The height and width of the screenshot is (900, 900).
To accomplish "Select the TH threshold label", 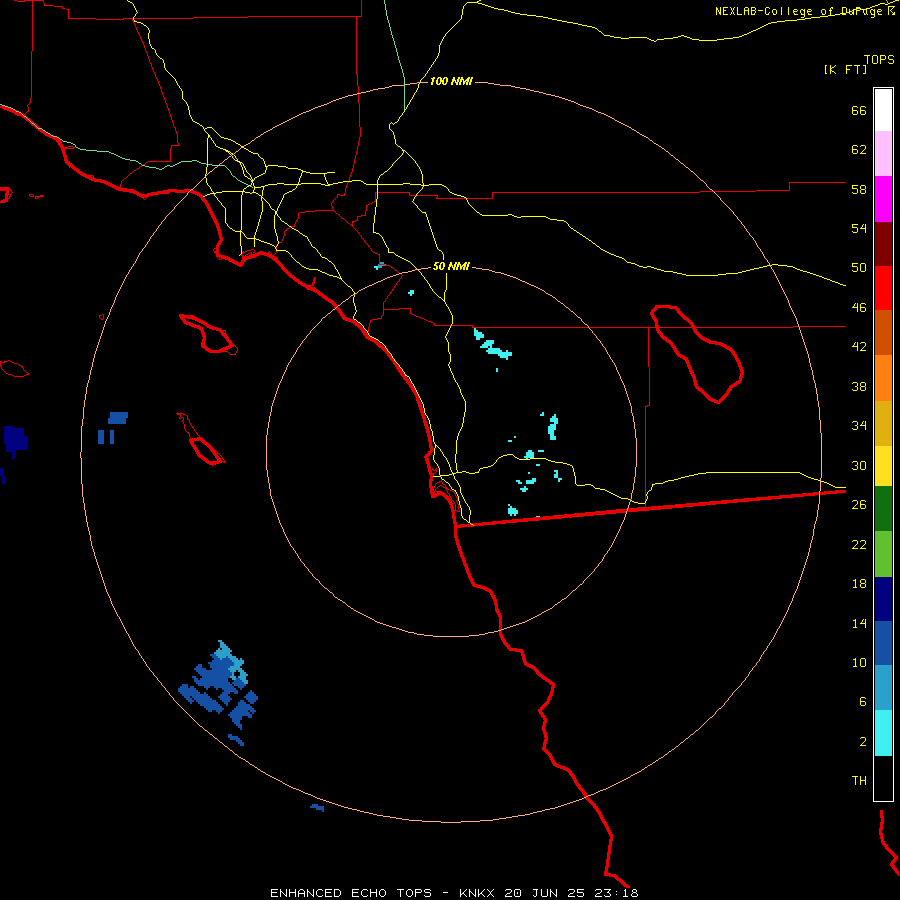I will click(859, 781).
